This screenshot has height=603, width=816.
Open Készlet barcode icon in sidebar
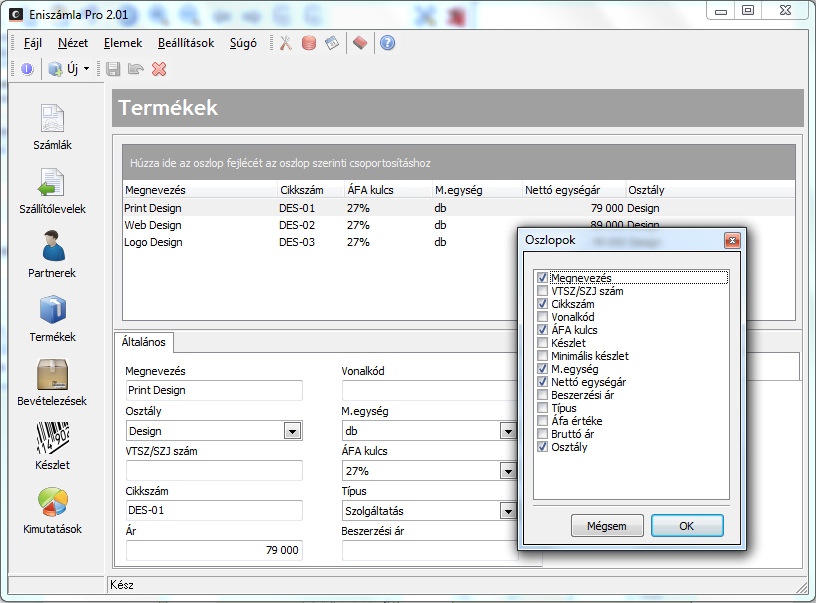coord(52,440)
